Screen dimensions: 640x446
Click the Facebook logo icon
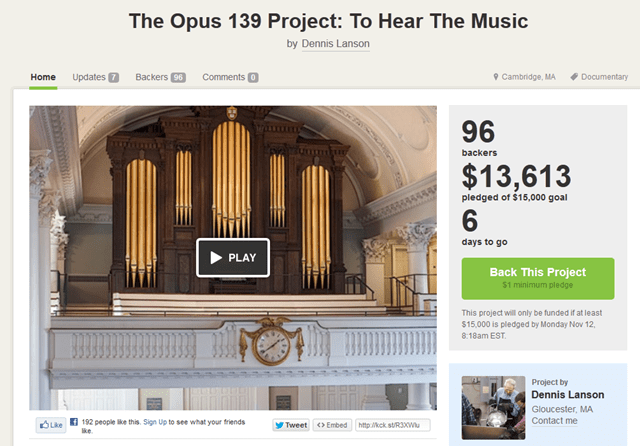click(74, 422)
